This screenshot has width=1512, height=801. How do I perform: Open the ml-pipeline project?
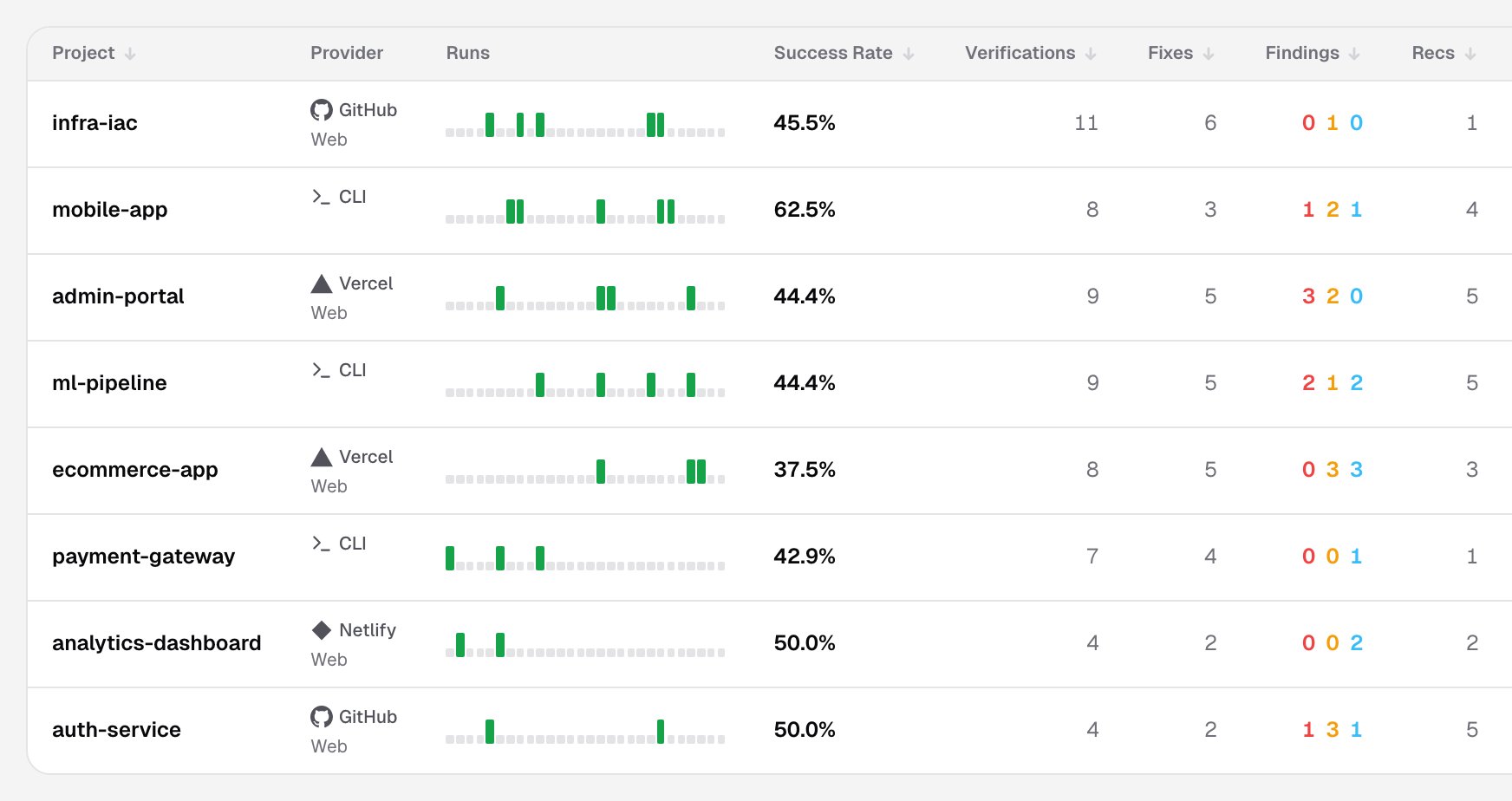109,383
